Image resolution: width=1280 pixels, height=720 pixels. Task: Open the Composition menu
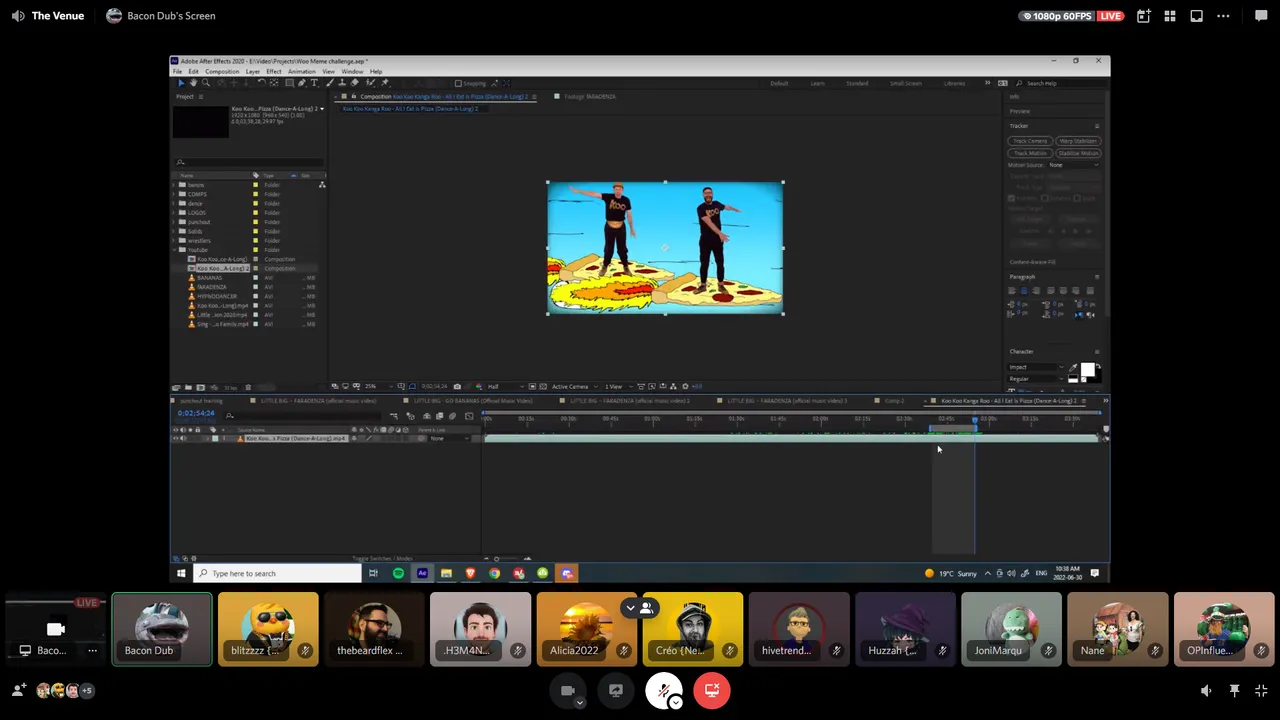coord(222,72)
